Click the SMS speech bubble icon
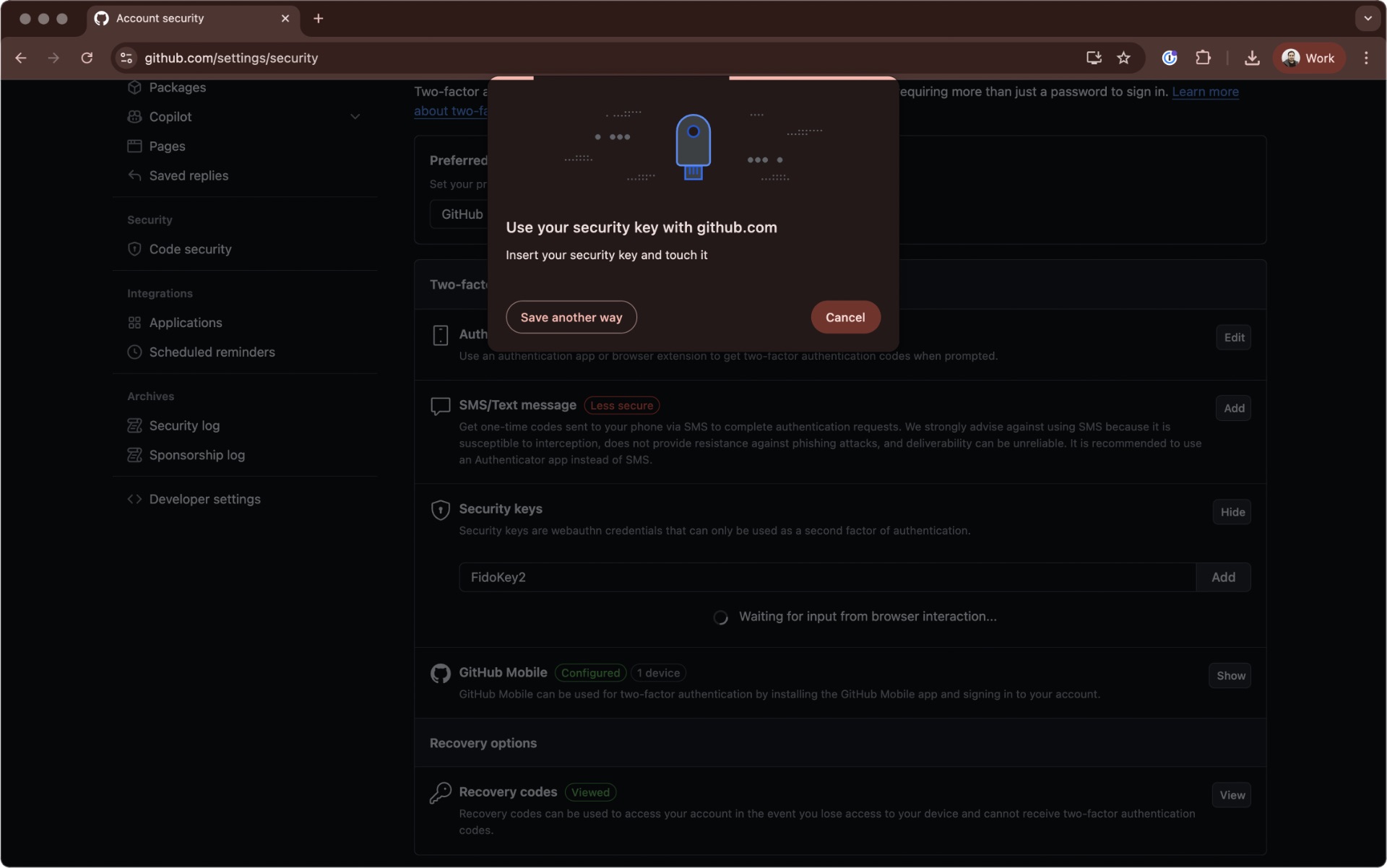Viewport: 1387px width, 868px height. point(440,406)
